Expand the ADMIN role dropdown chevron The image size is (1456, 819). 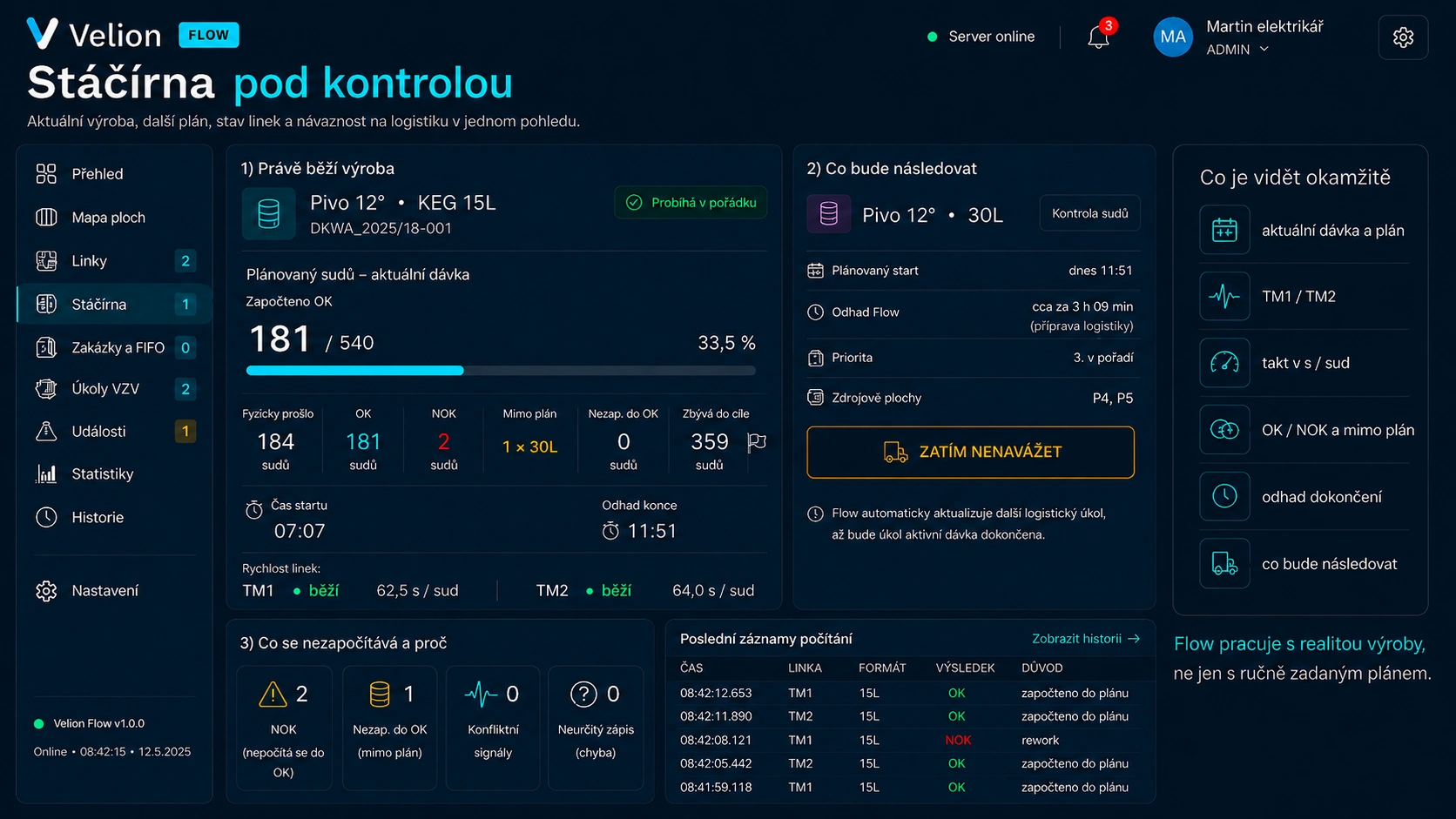pos(1264,50)
